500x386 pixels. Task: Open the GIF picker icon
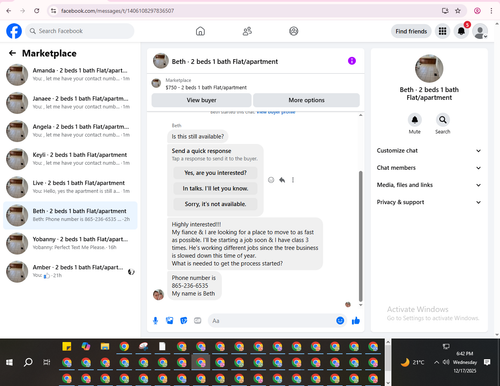click(198, 321)
